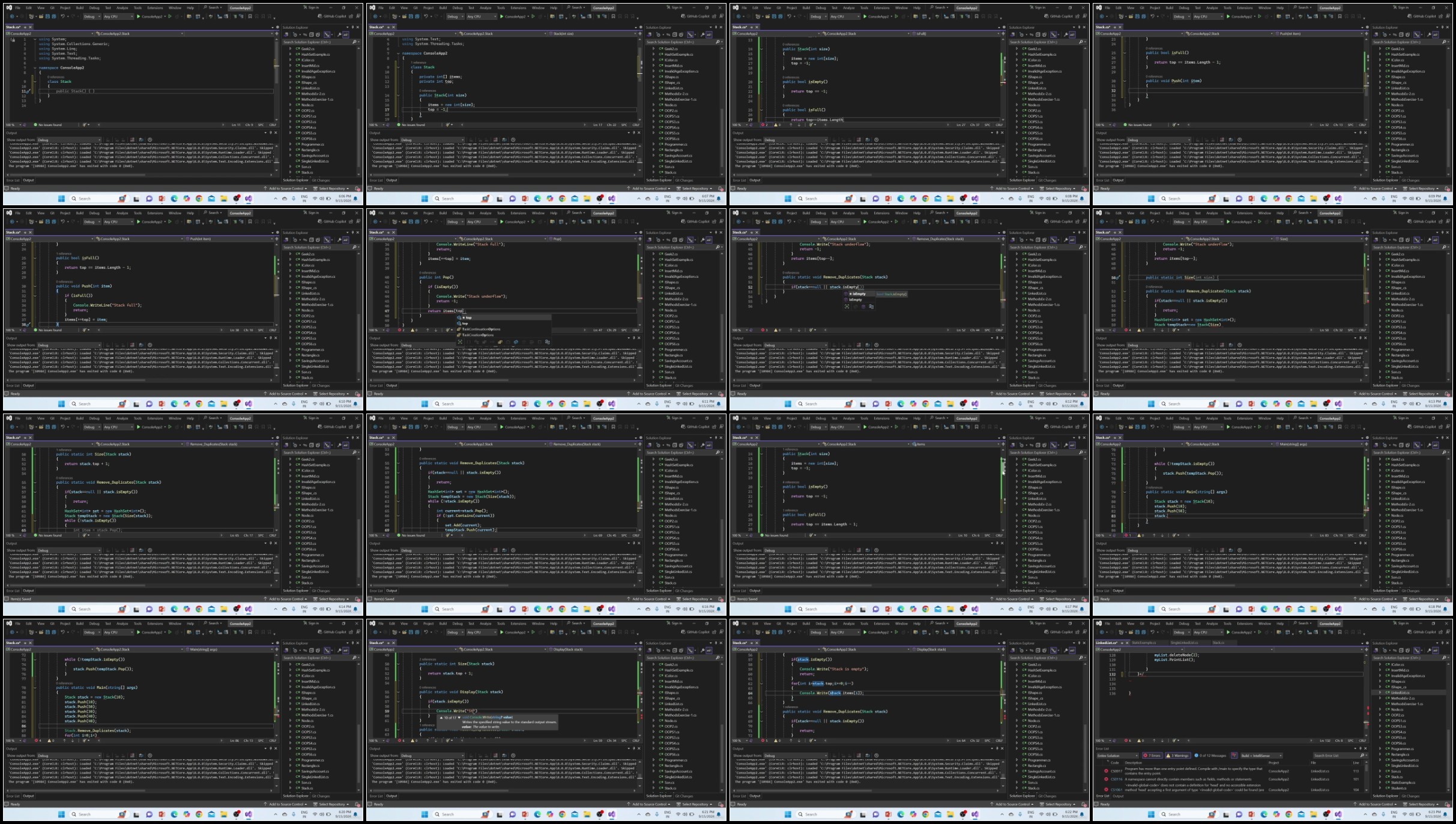Click the Description column header in the Error List

tap(1133, 763)
